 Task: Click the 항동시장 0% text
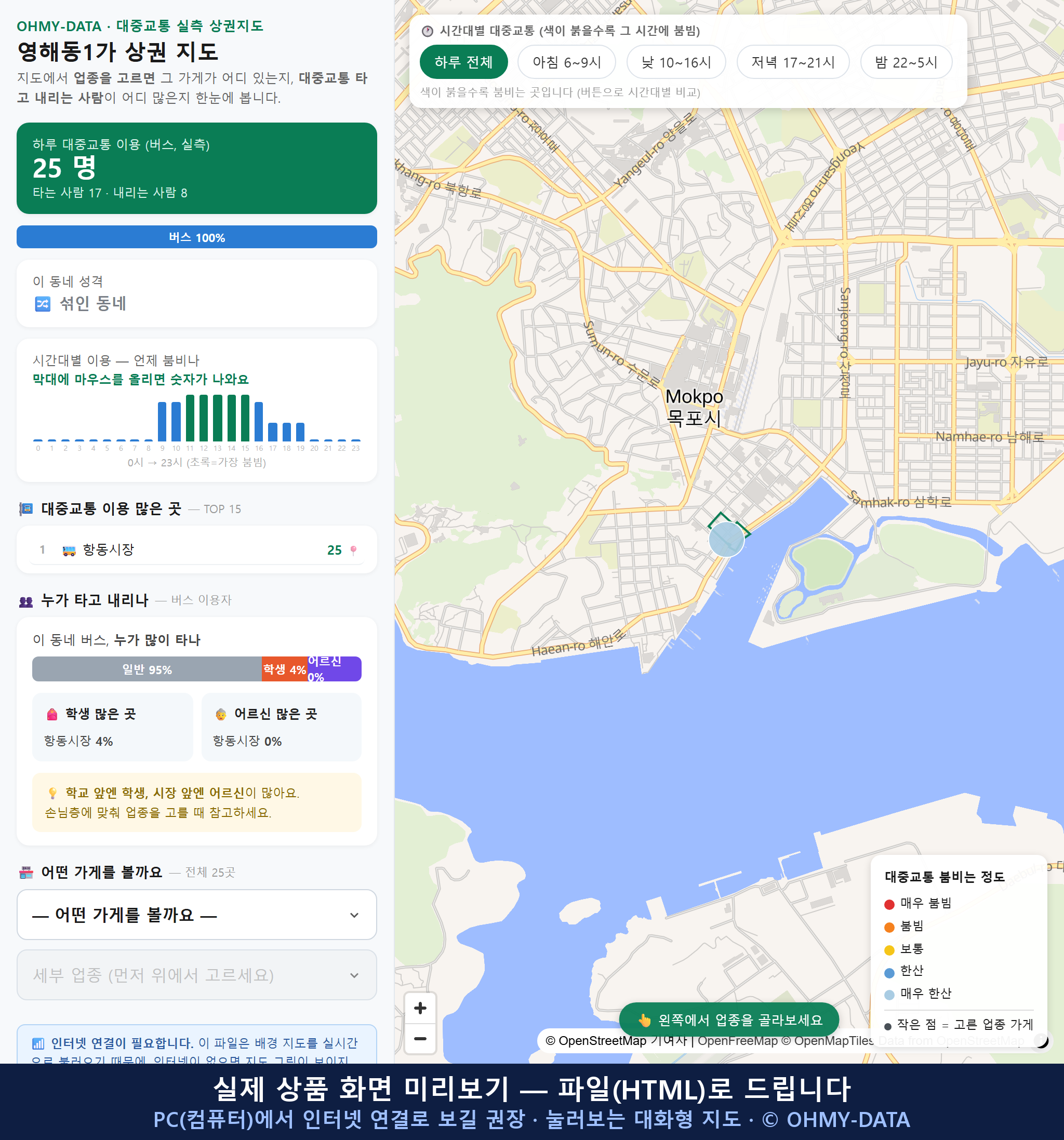tap(247, 741)
